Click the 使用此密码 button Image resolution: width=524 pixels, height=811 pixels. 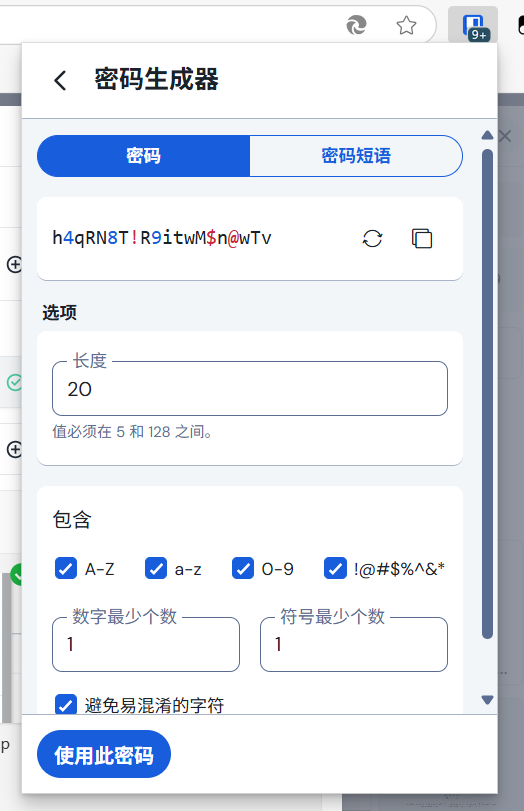[x=104, y=754]
